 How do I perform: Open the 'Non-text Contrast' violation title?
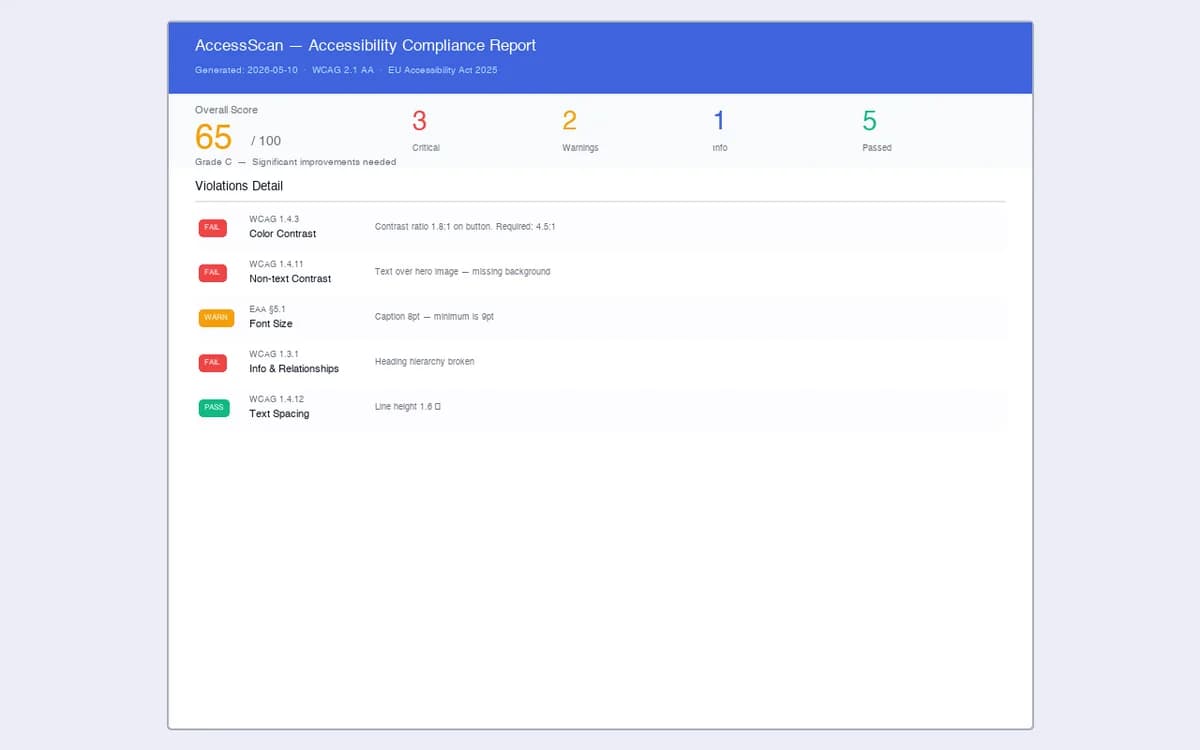(x=290, y=279)
